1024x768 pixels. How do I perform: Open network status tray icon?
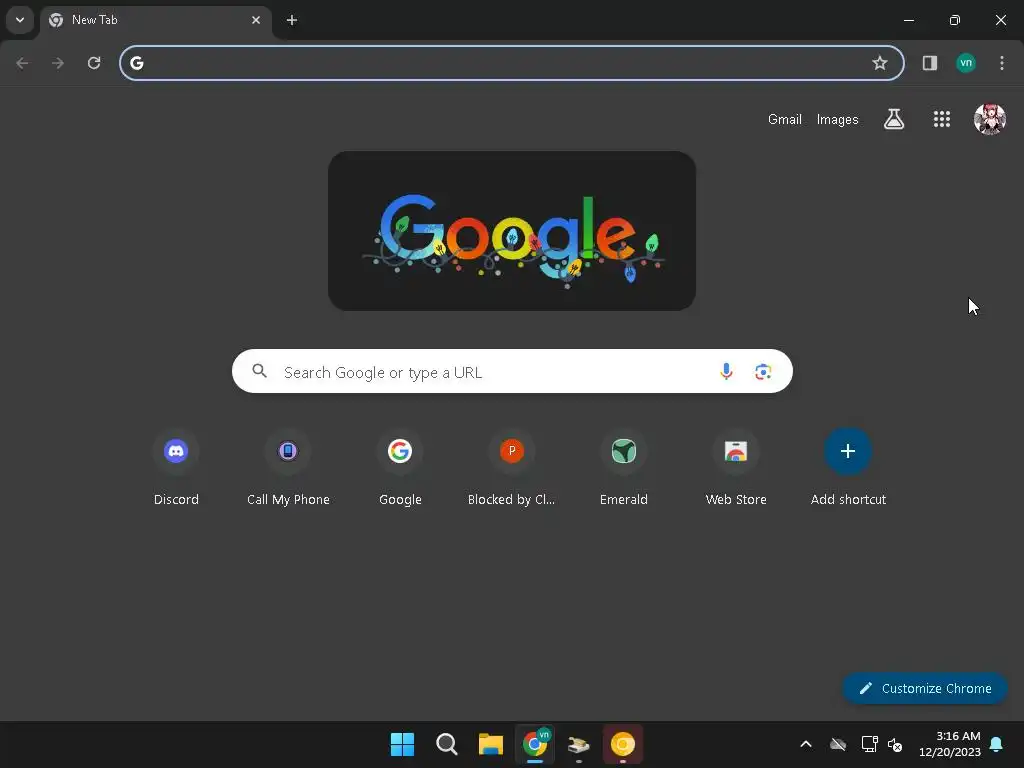869,744
